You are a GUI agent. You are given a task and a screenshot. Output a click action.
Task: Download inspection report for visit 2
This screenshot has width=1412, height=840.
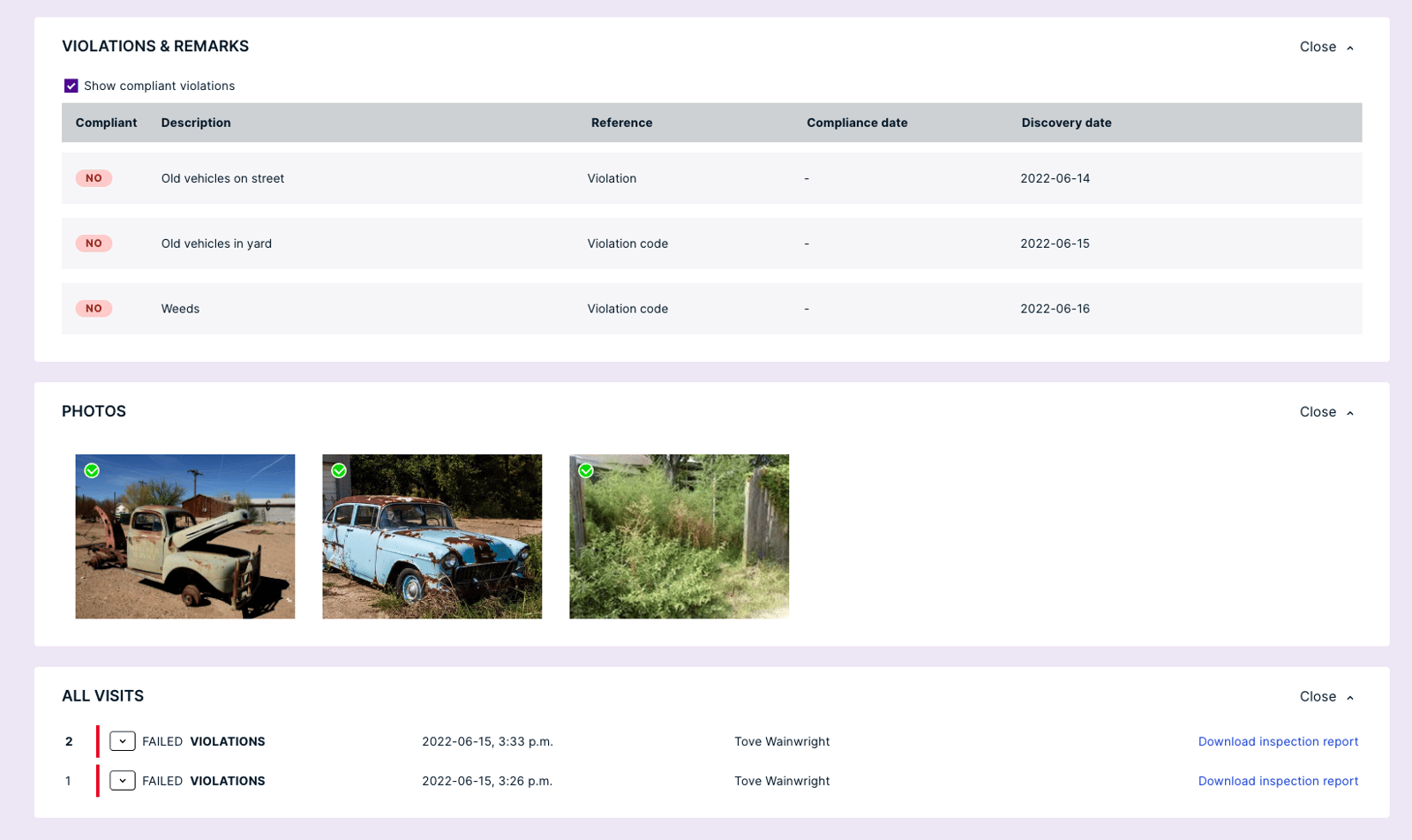tap(1277, 741)
